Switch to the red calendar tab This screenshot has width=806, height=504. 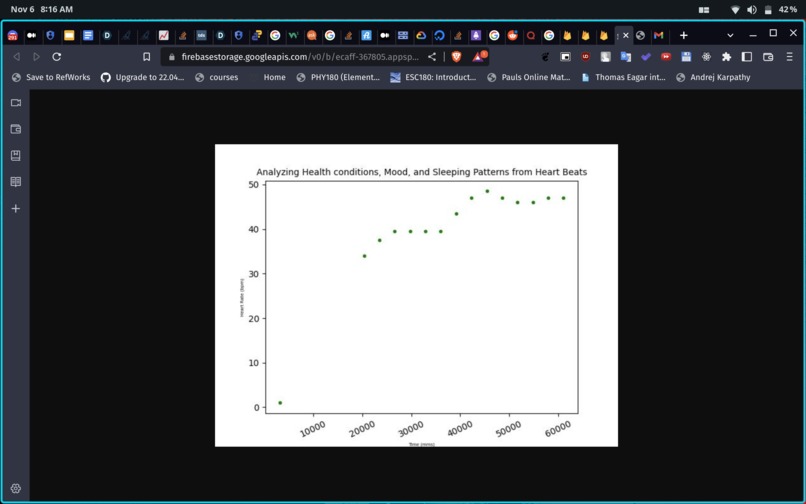13,35
